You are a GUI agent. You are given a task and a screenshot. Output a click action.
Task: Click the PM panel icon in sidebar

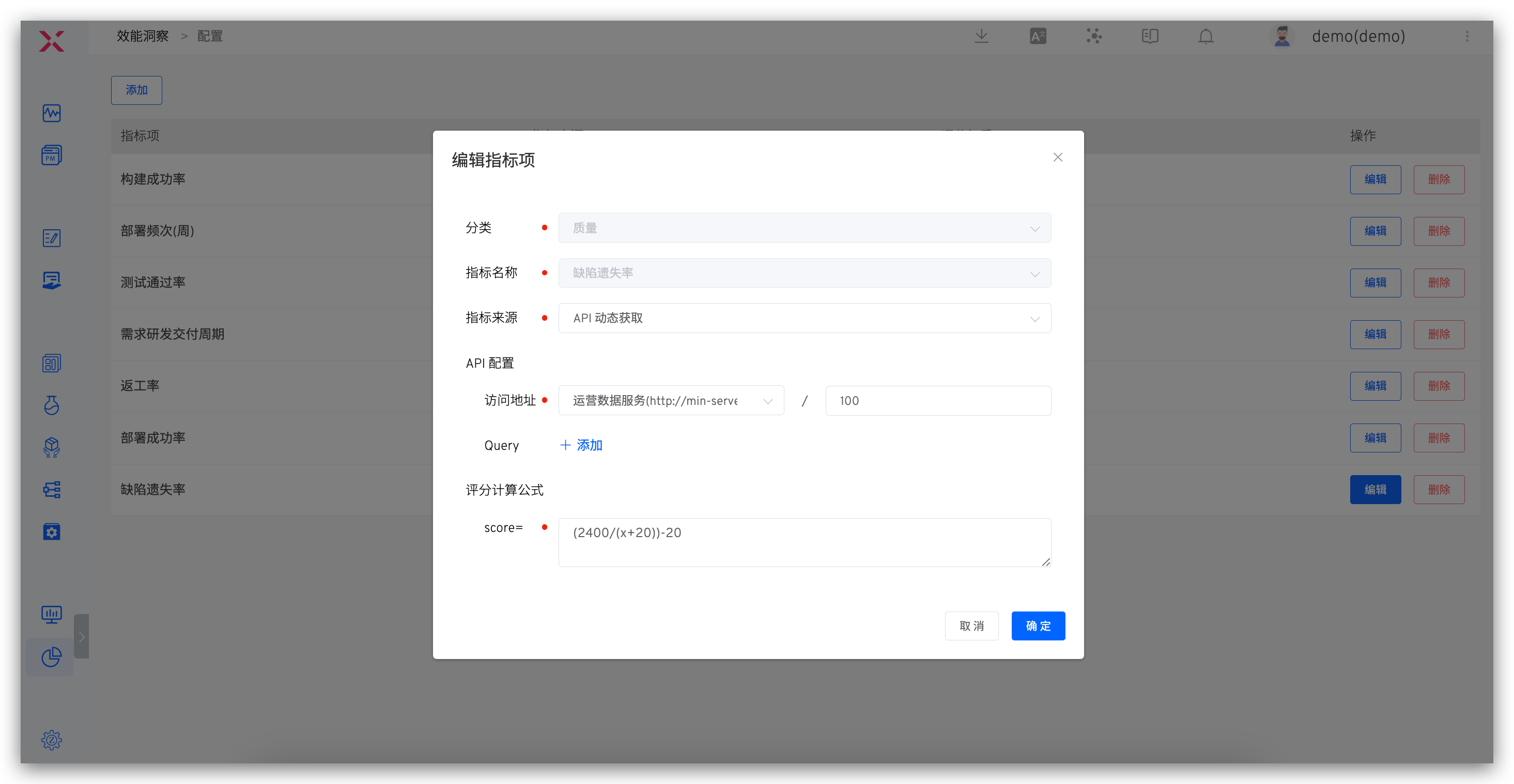pyautogui.click(x=52, y=154)
